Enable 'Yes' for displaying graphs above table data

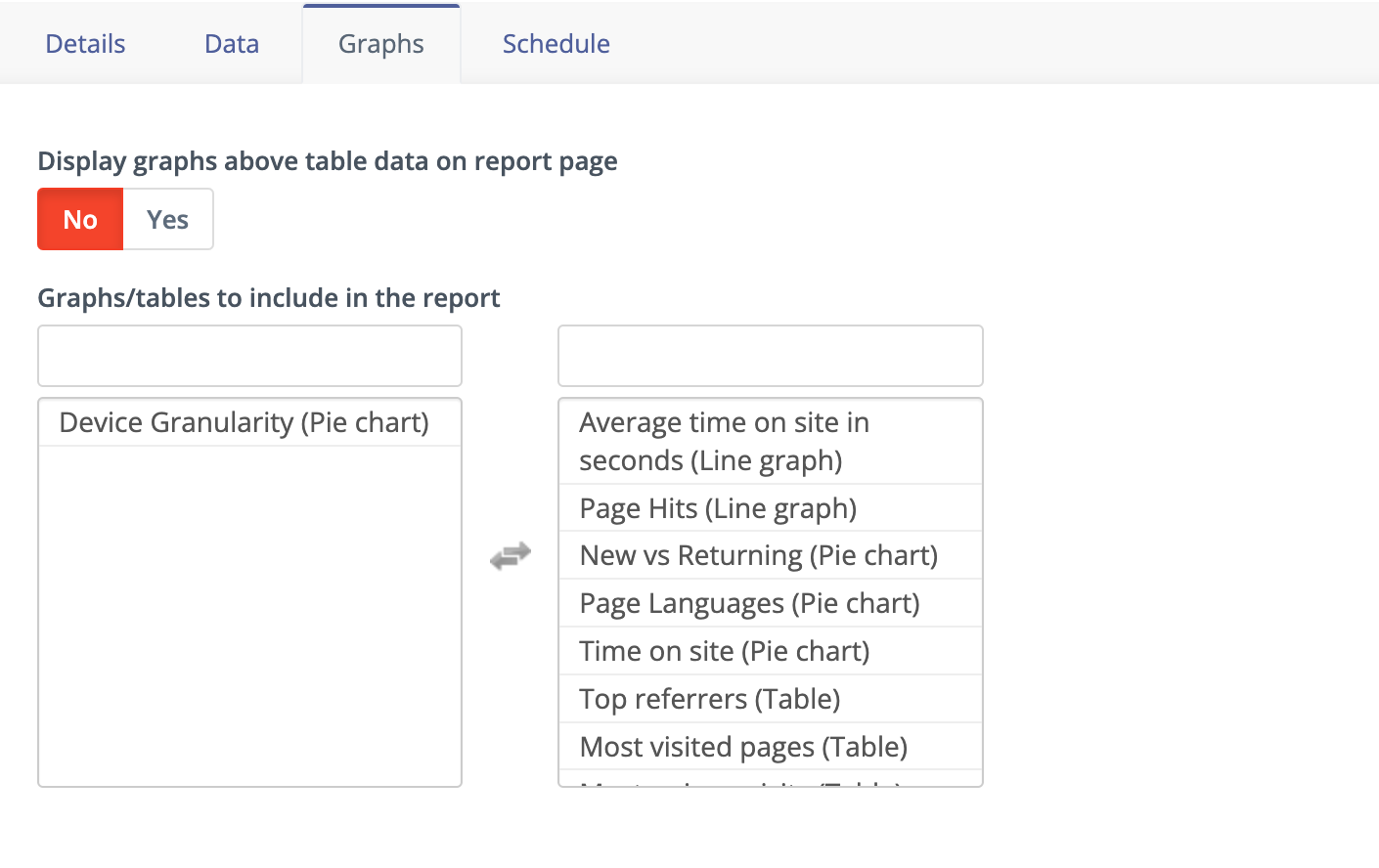166,219
